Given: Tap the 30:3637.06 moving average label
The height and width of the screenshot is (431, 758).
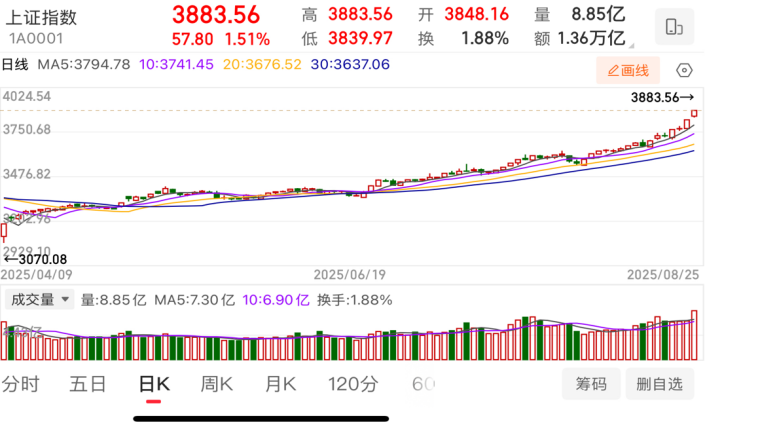Looking at the screenshot, I should [x=350, y=64].
